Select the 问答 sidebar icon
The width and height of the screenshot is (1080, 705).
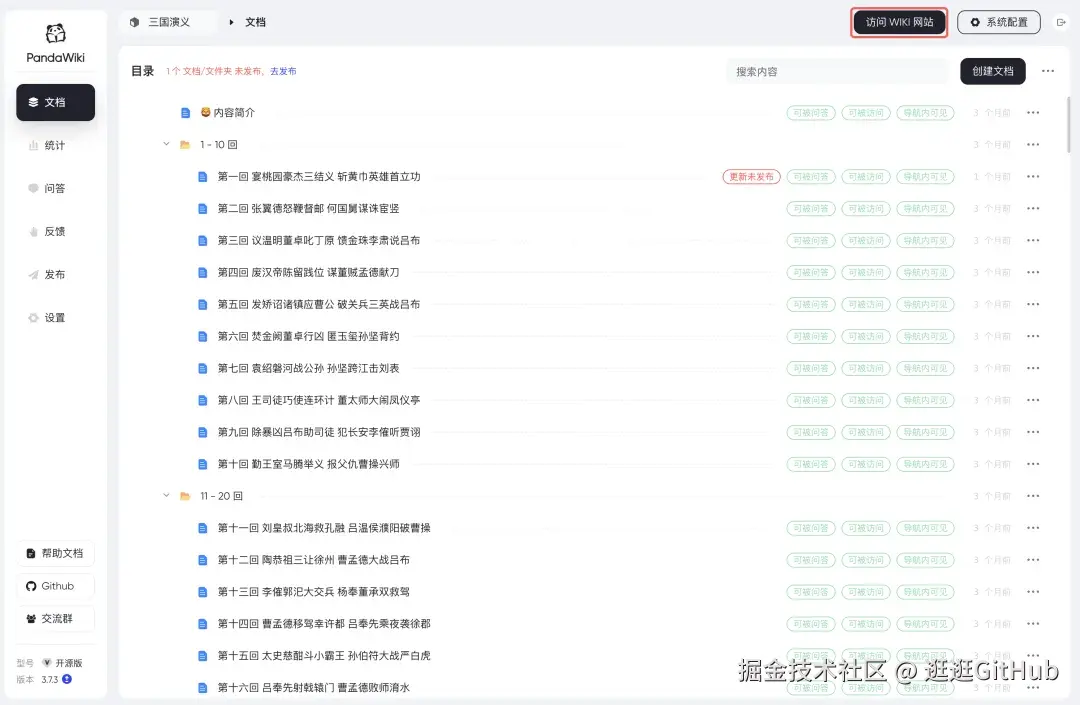[55, 188]
